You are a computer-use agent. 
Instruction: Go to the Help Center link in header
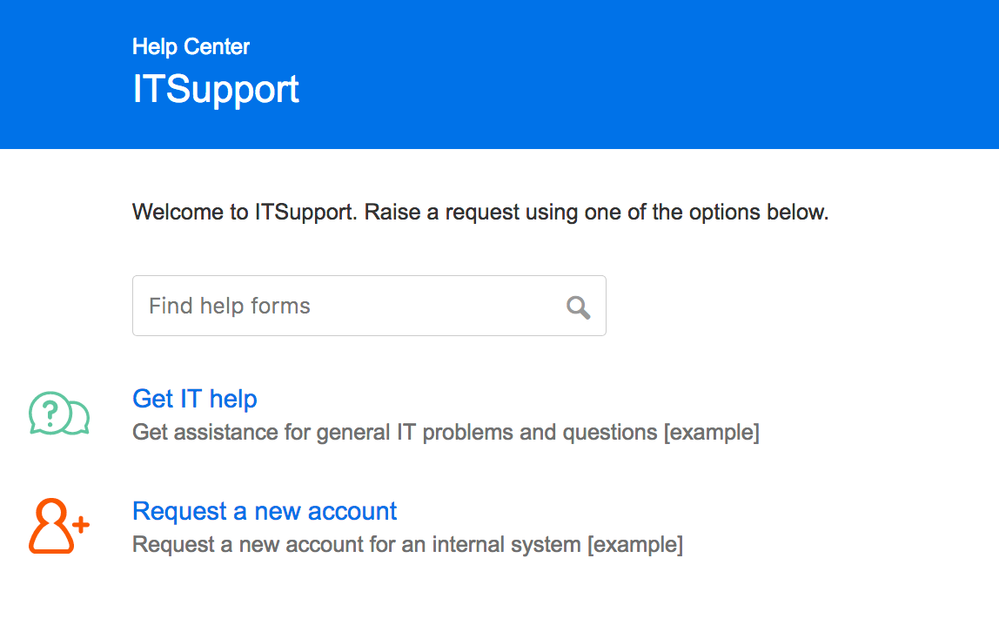point(190,46)
